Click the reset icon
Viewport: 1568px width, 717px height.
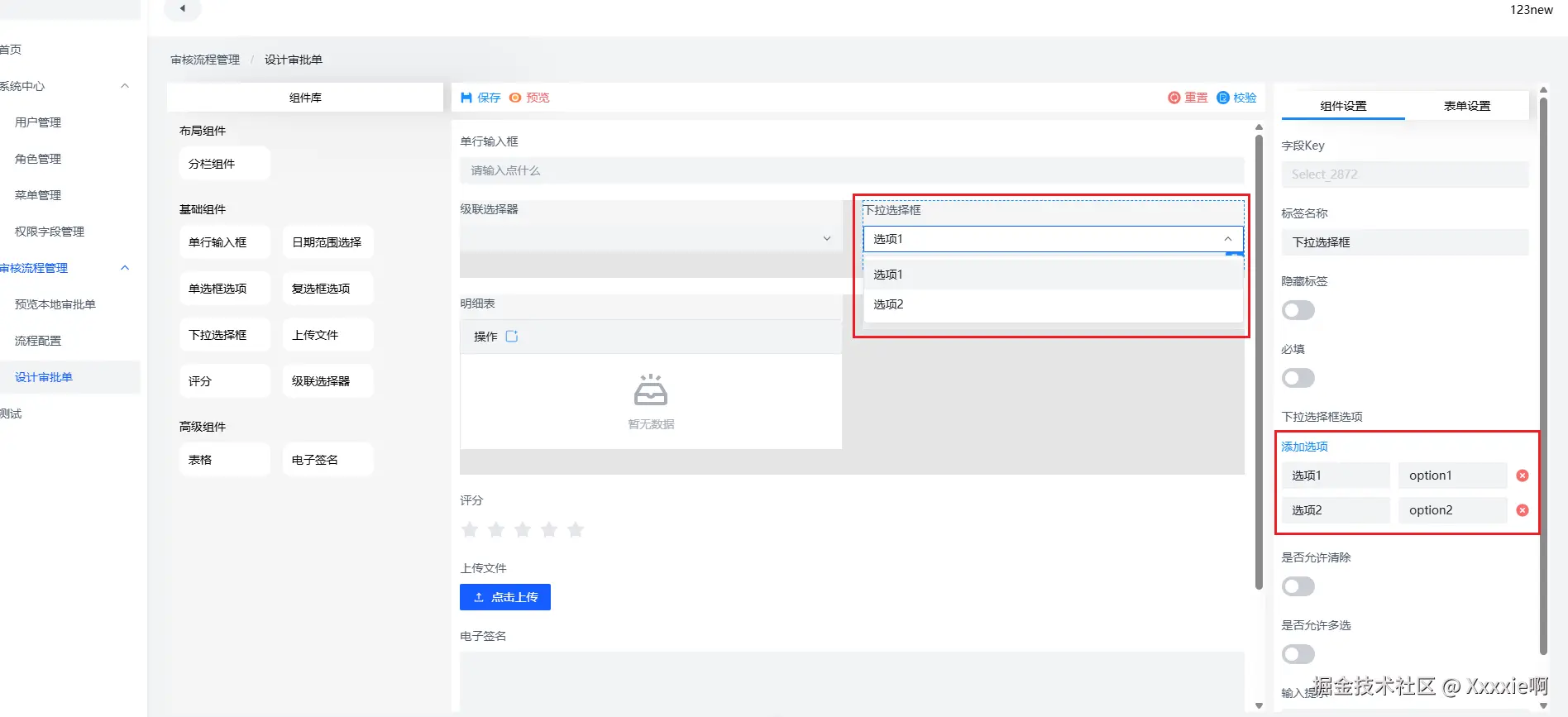coord(1174,98)
